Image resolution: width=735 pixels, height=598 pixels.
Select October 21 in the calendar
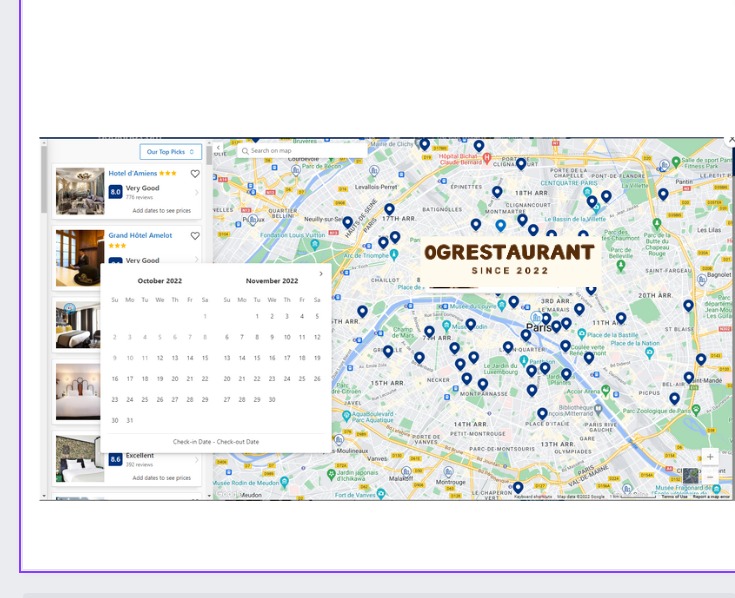pyautogui.click(x=190, y=379)
